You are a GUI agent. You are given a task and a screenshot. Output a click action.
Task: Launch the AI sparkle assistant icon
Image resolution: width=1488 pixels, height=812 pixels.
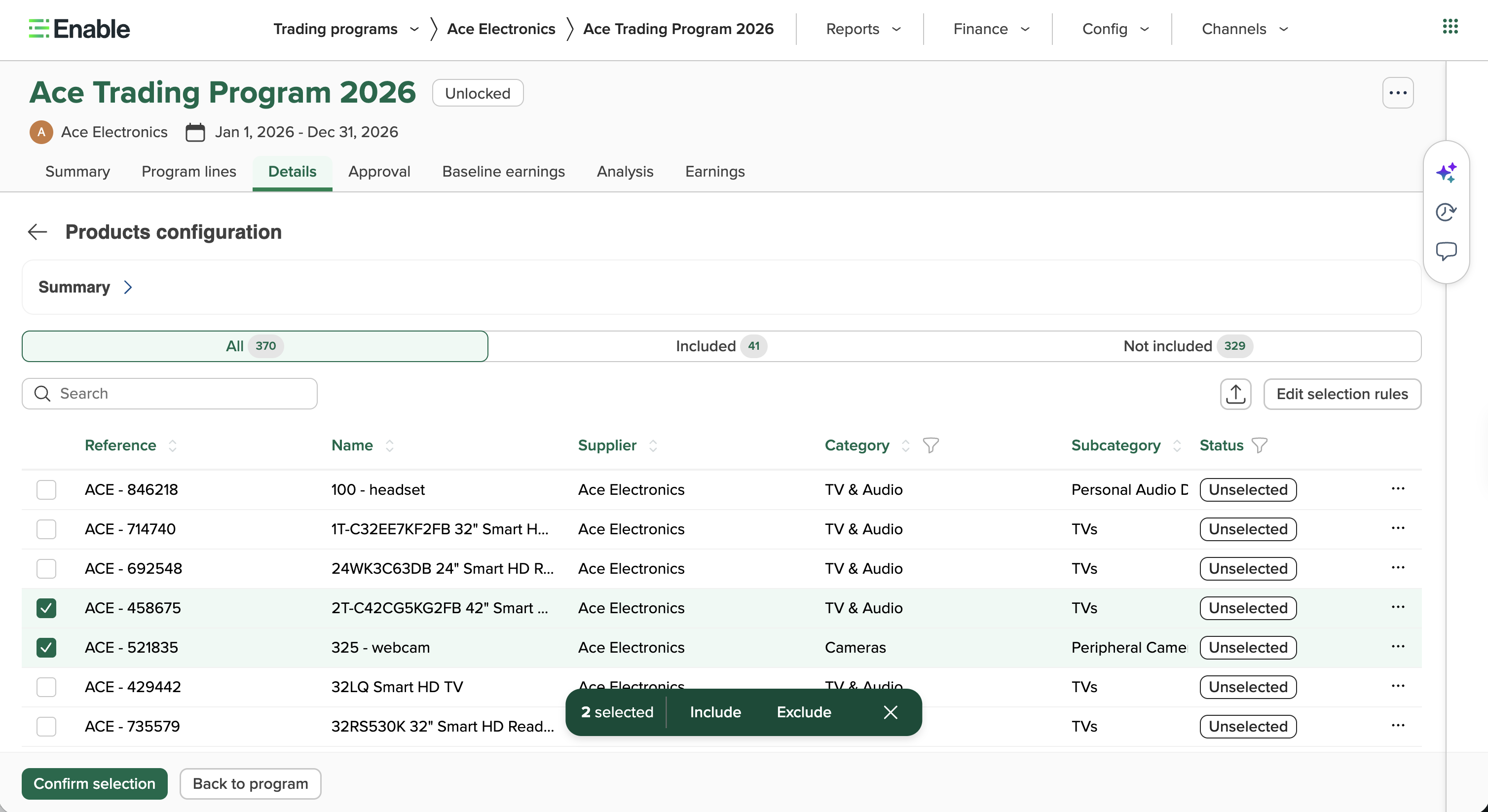point(1446,173)
